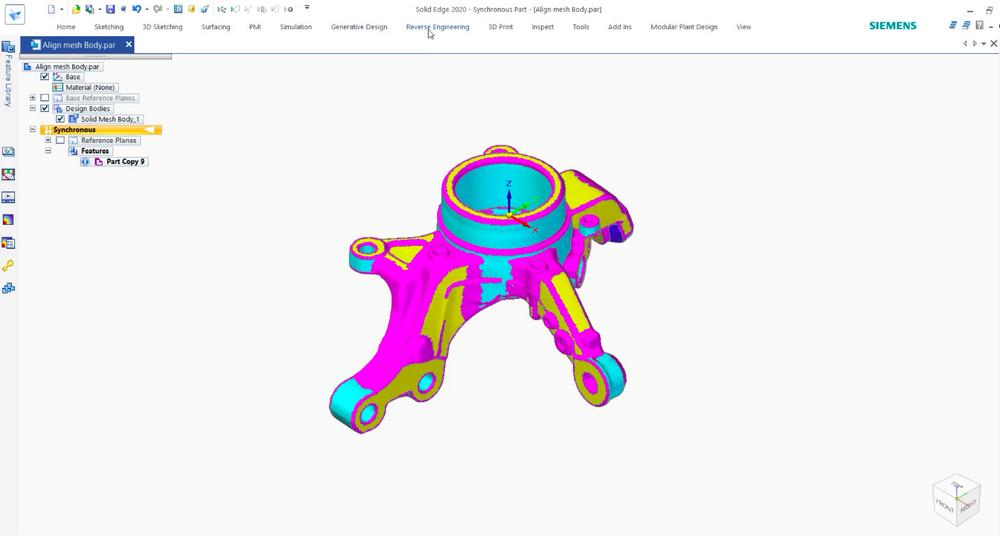
Task: Click the Synchronous header bar
Action: pyautogui.click(x=101, y=130)
